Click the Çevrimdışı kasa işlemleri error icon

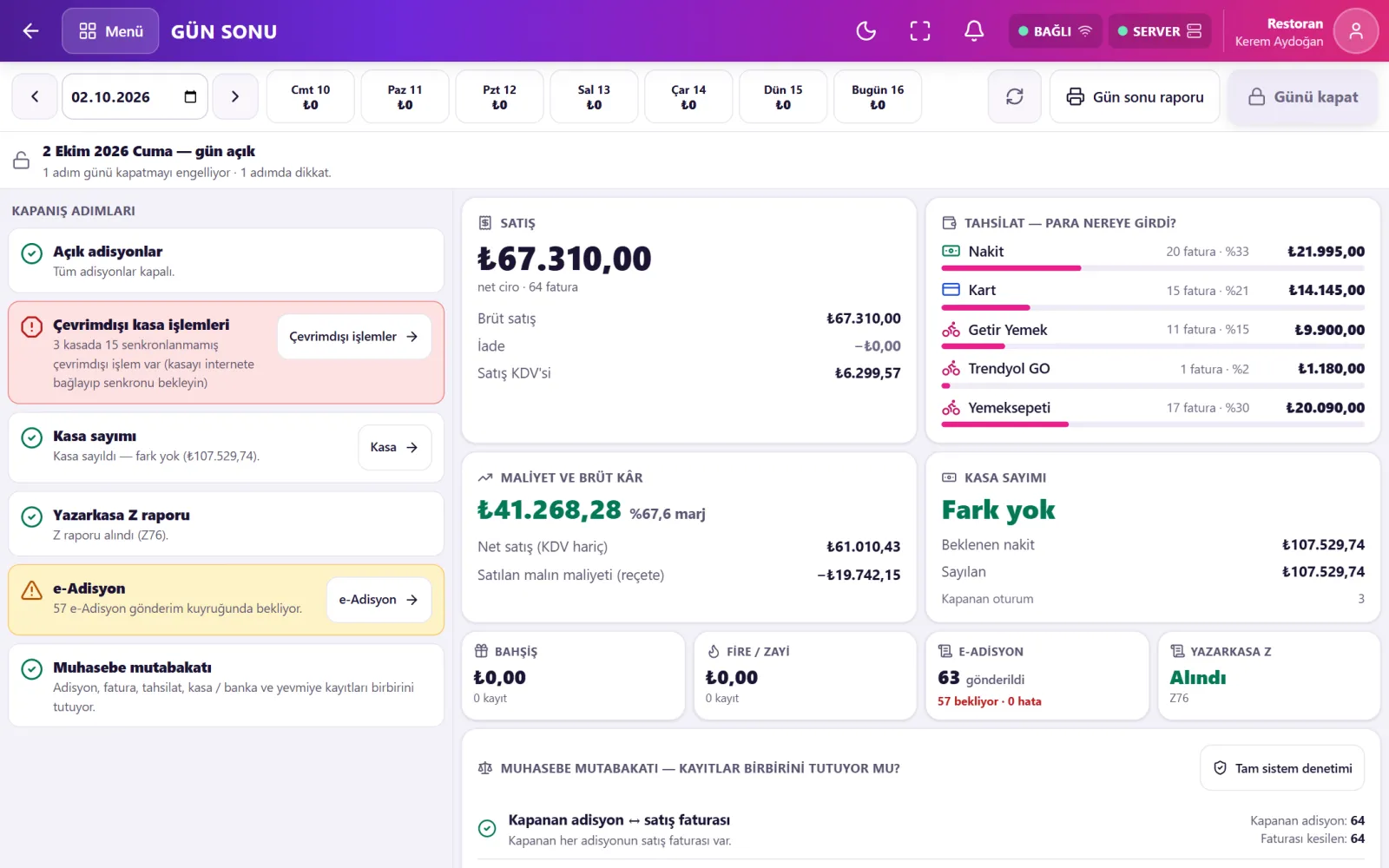pyautogui.click(x=32, y=326)
